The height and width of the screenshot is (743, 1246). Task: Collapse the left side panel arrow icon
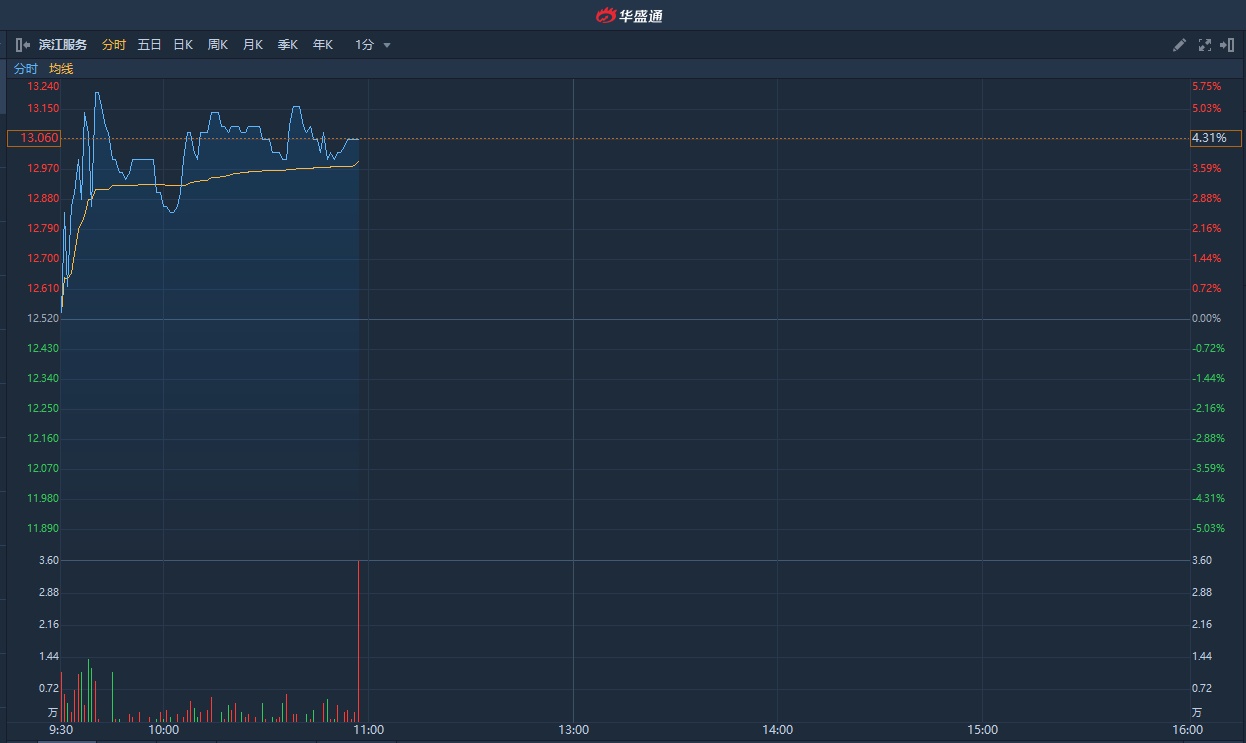22,45
